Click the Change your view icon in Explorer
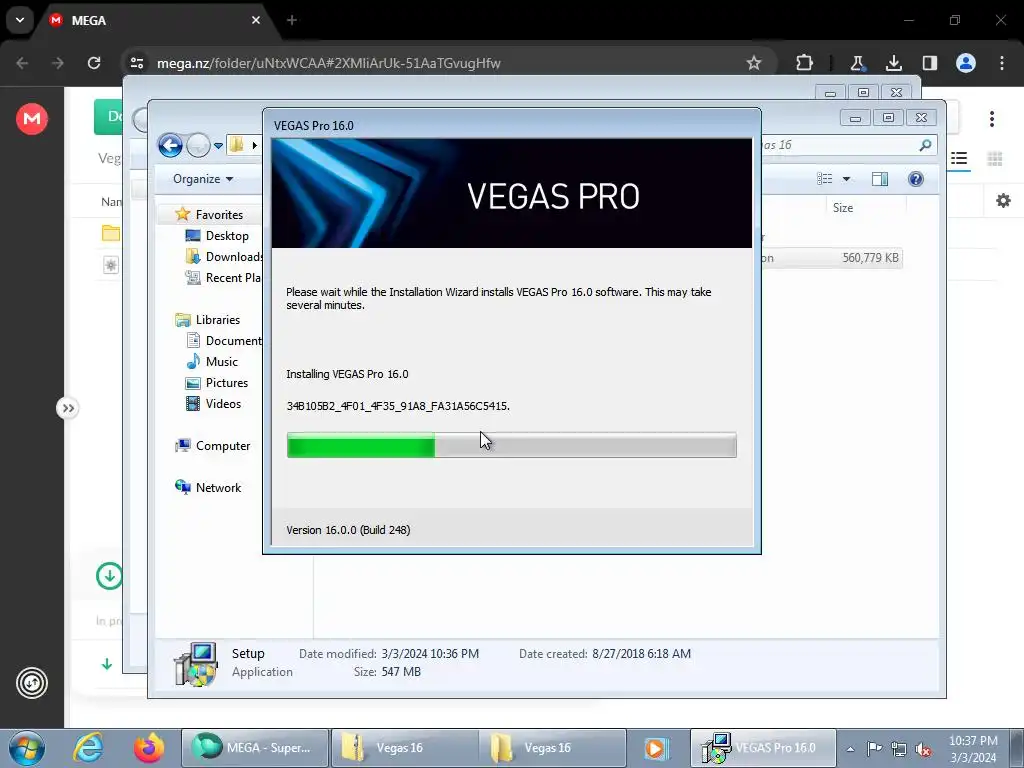 825,179
